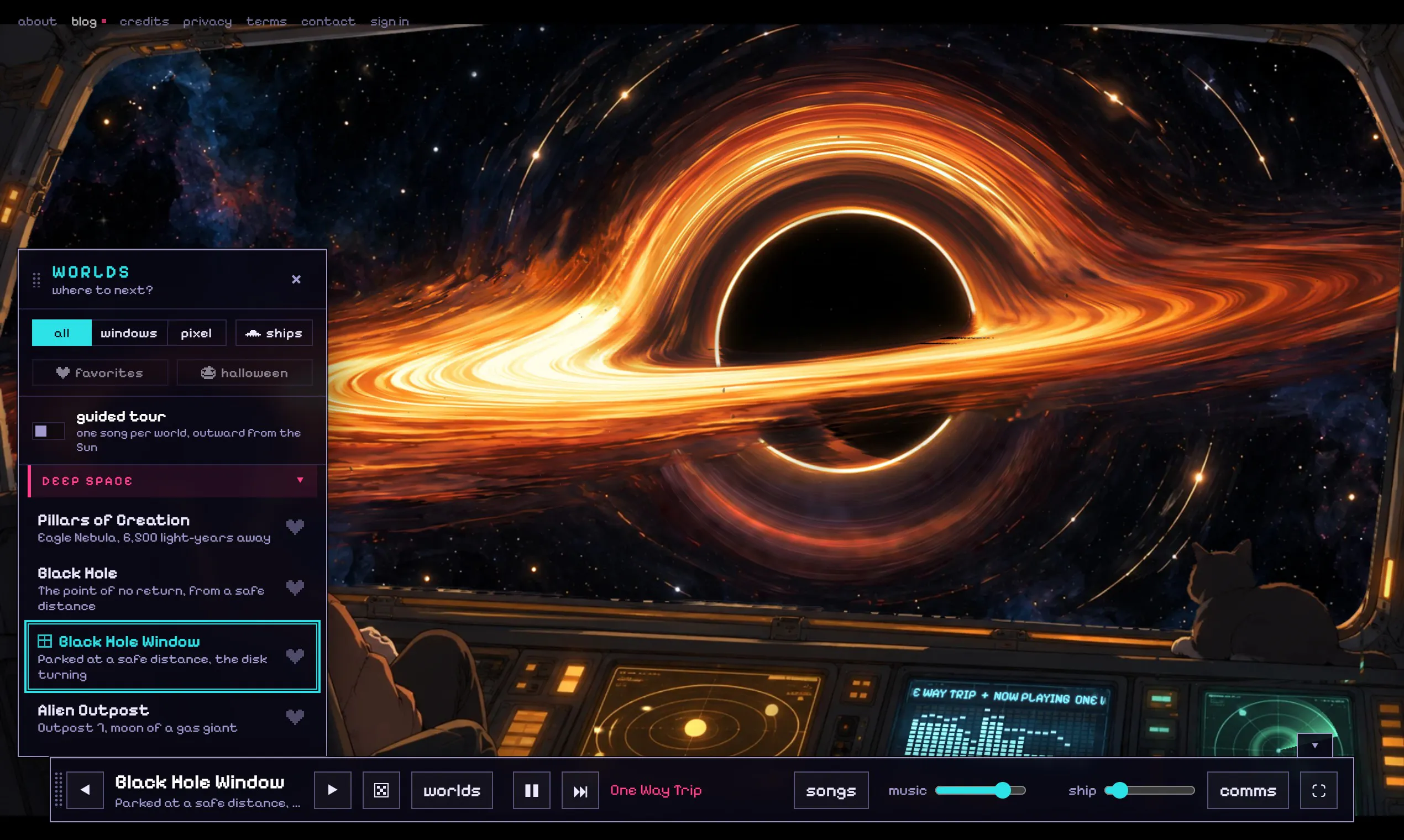Adjust the ship volume slider
The width and height of the screenshot is (1404, 840).
tap(1149, 790)
